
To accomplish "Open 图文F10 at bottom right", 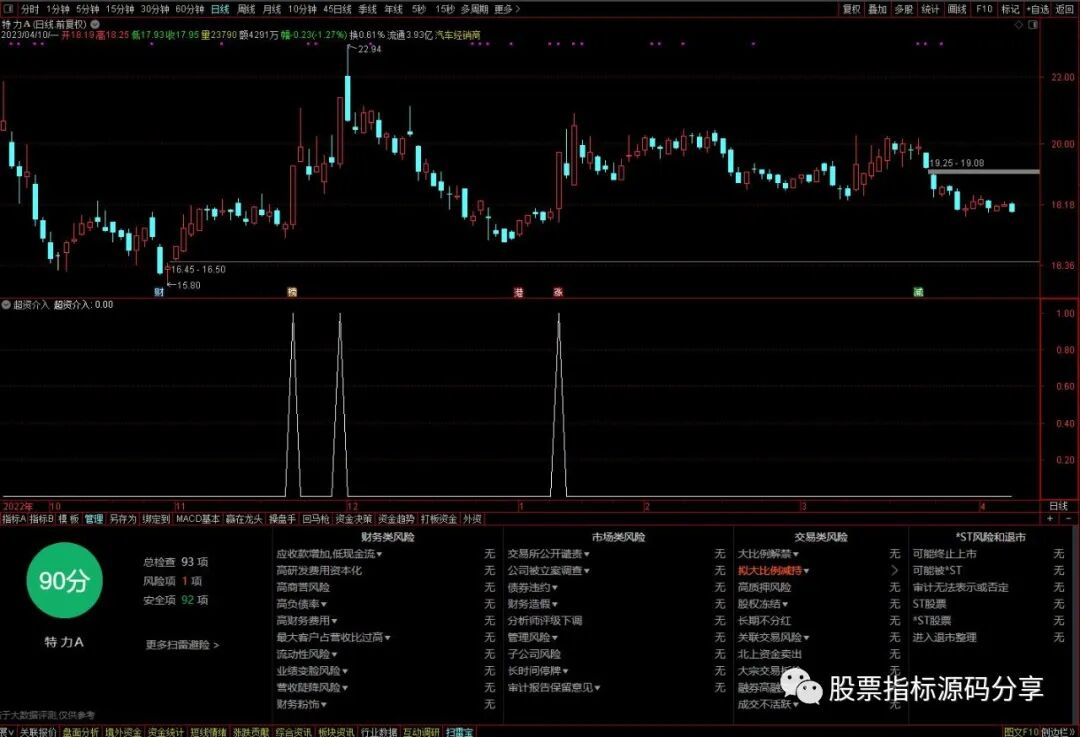I will point(1021,731).
